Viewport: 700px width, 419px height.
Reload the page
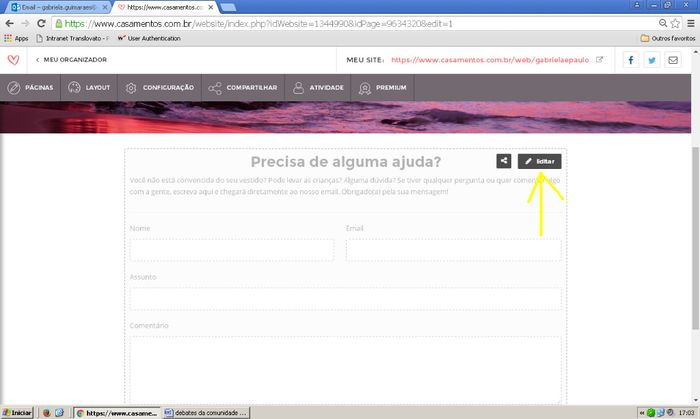tap(41, 23)
